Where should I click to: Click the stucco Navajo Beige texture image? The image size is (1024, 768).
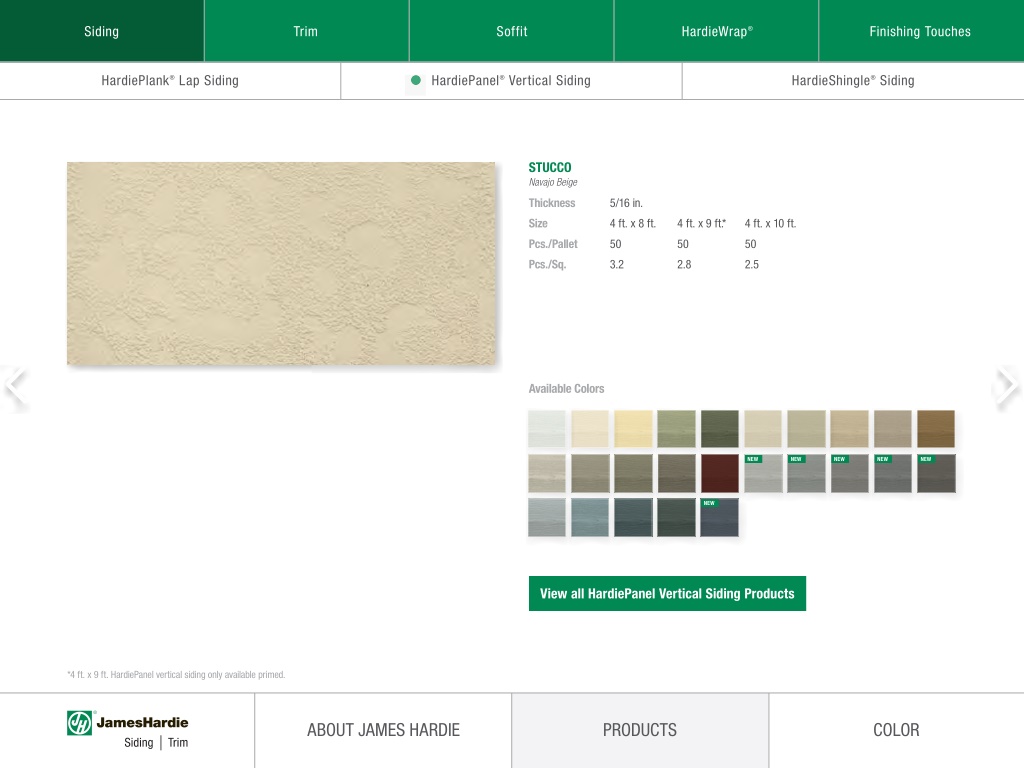(x=281, y=263)
